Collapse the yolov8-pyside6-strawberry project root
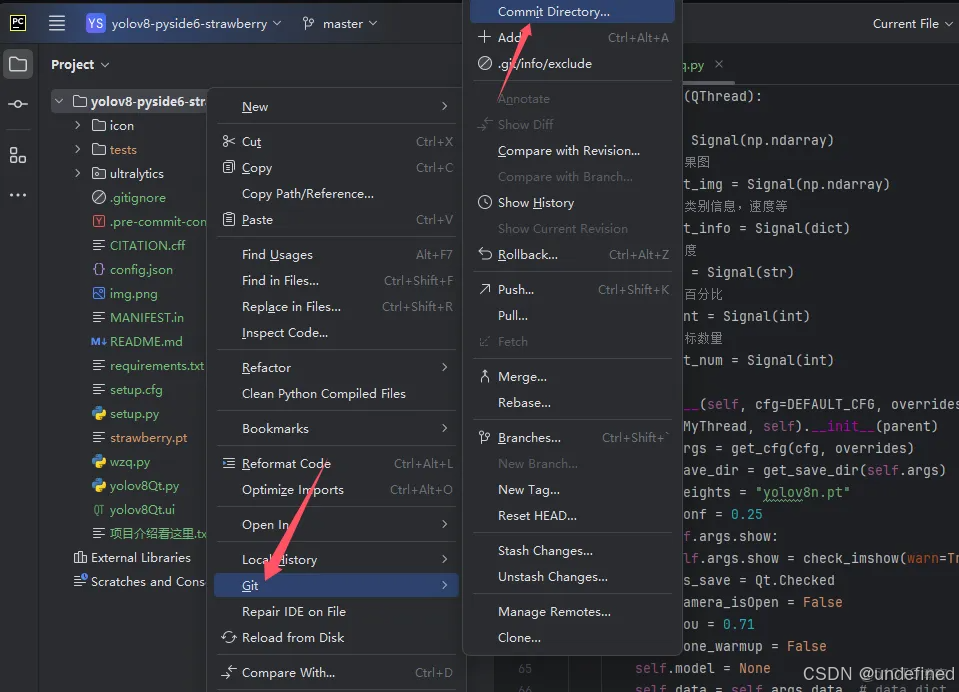This screenshot has width=959, height=692. (60, 101)
